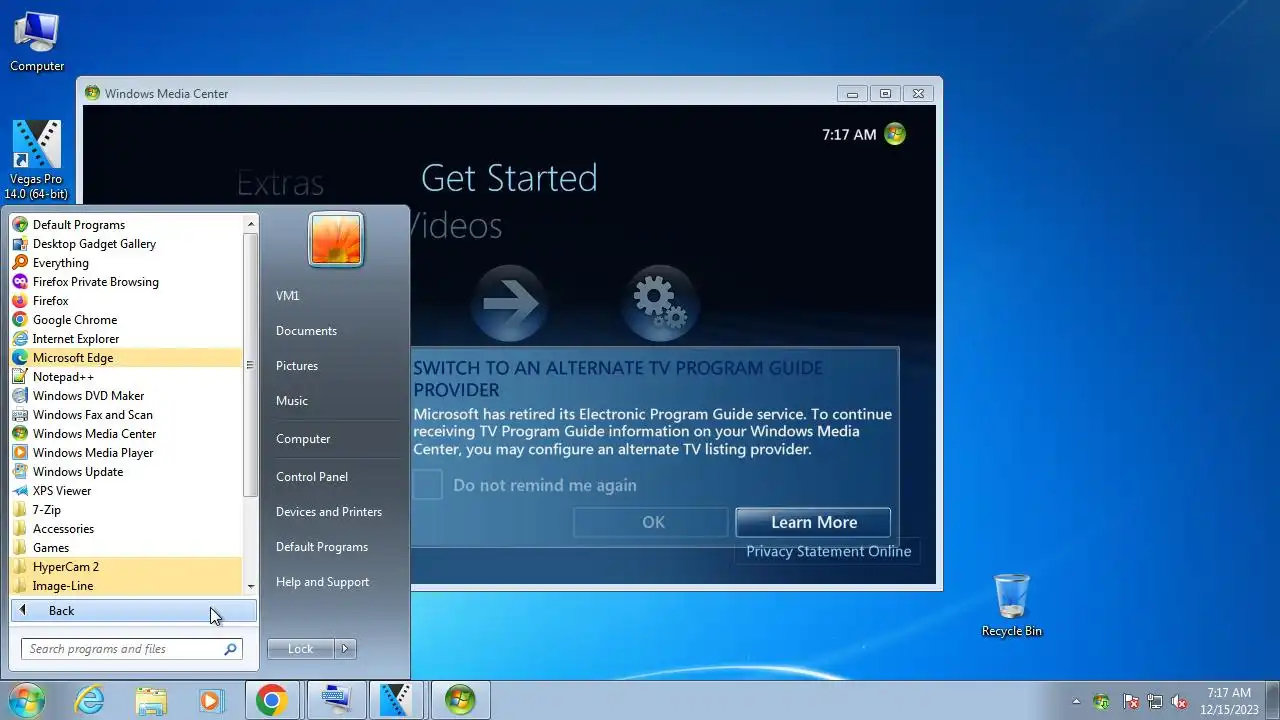
Task: Open Windows Update
Action: (126, 472)
